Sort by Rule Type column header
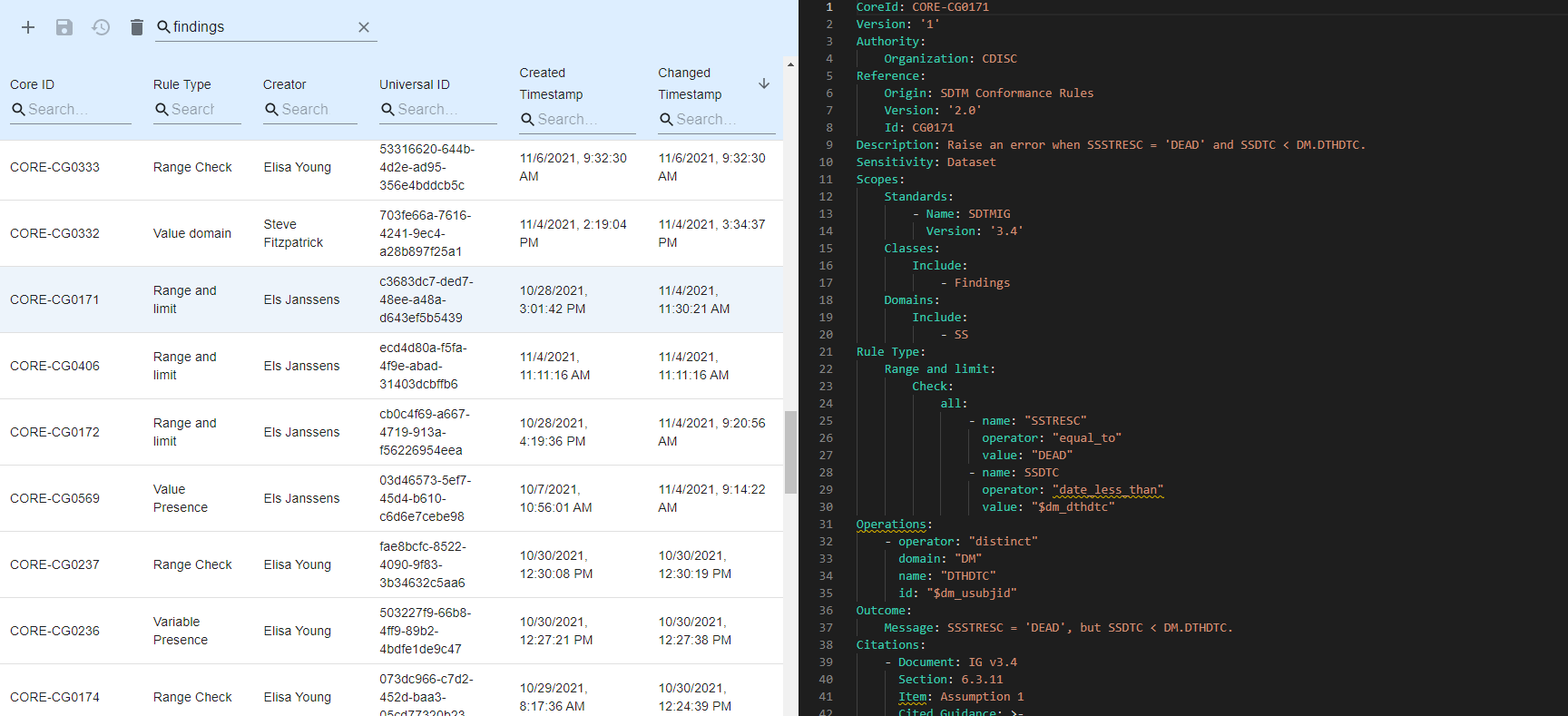 [x=182, y=84]
